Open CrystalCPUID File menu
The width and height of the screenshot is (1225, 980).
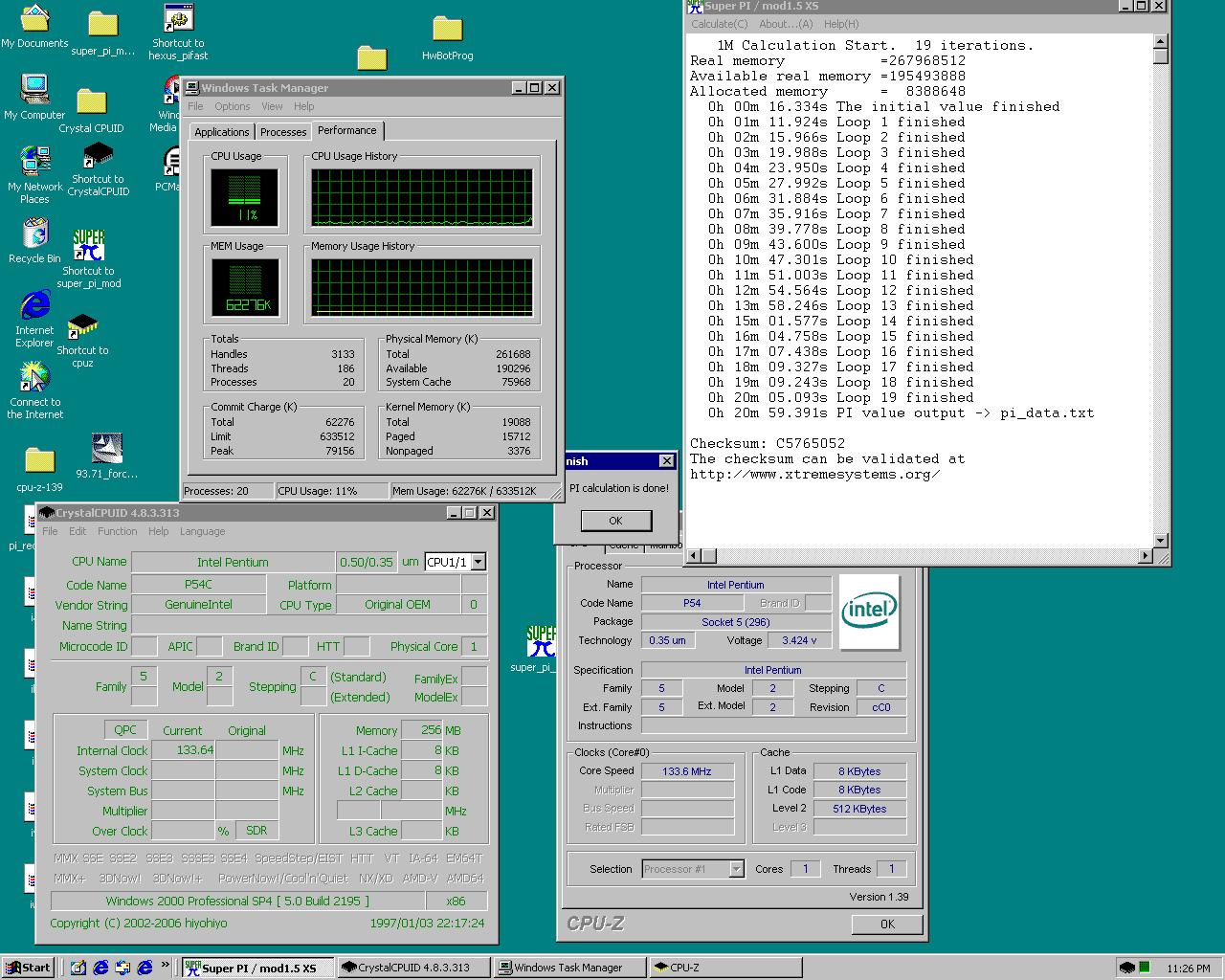pos(50,531)
